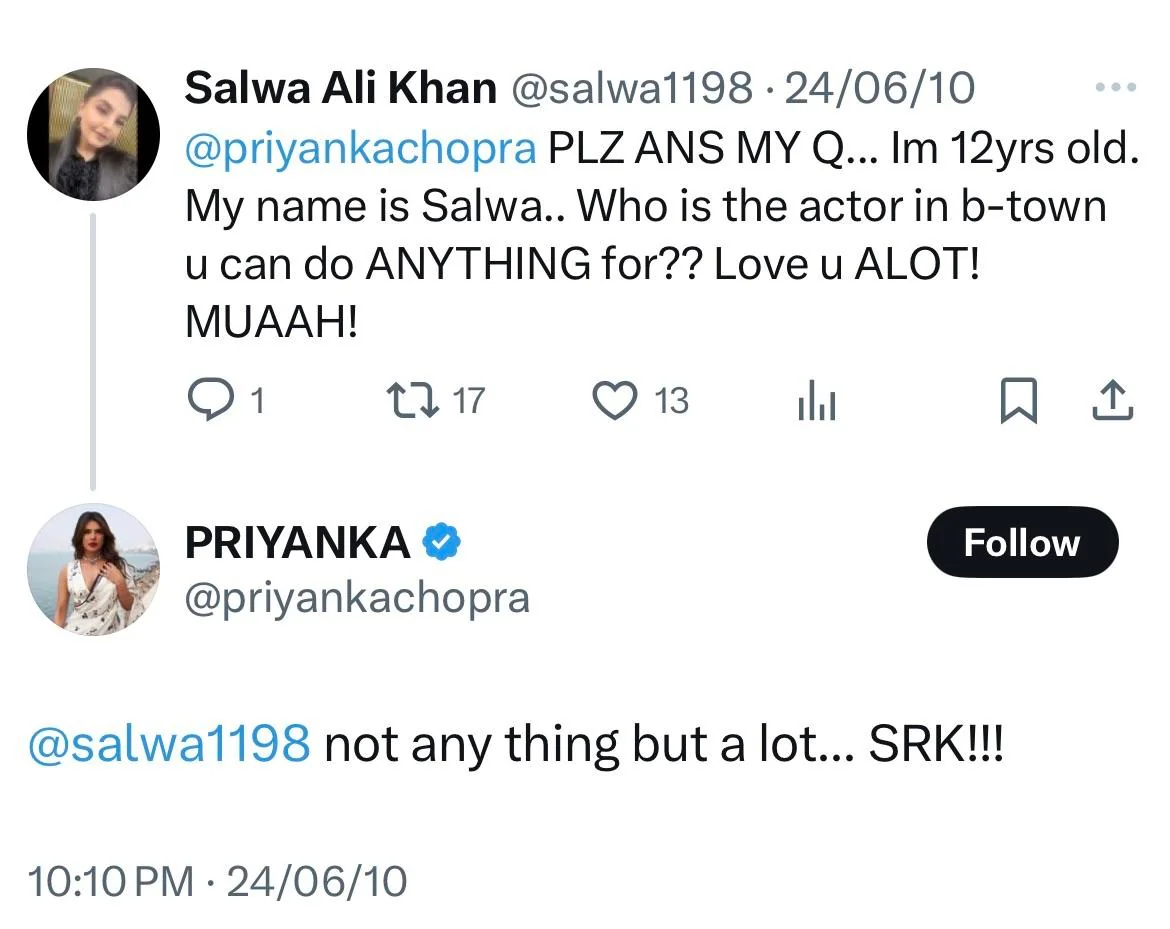Click the 10:10 PM timestamp
Viewport: 1170px width, 929px height.
point(111,881)
